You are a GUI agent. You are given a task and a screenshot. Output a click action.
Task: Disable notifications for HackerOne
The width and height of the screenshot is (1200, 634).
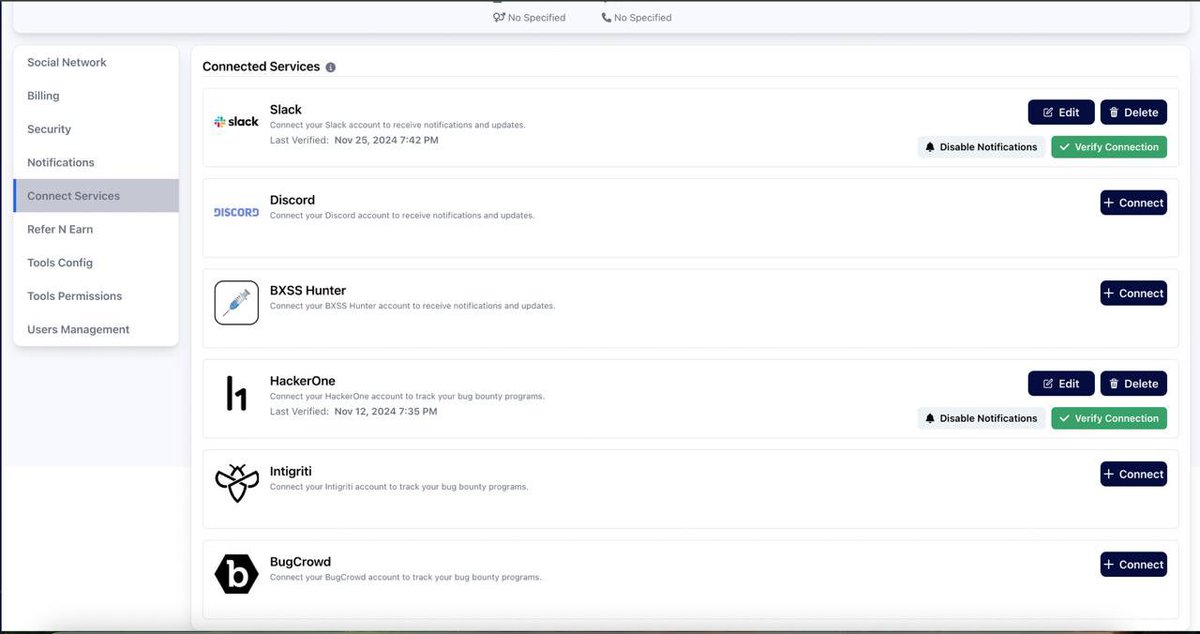981,418
